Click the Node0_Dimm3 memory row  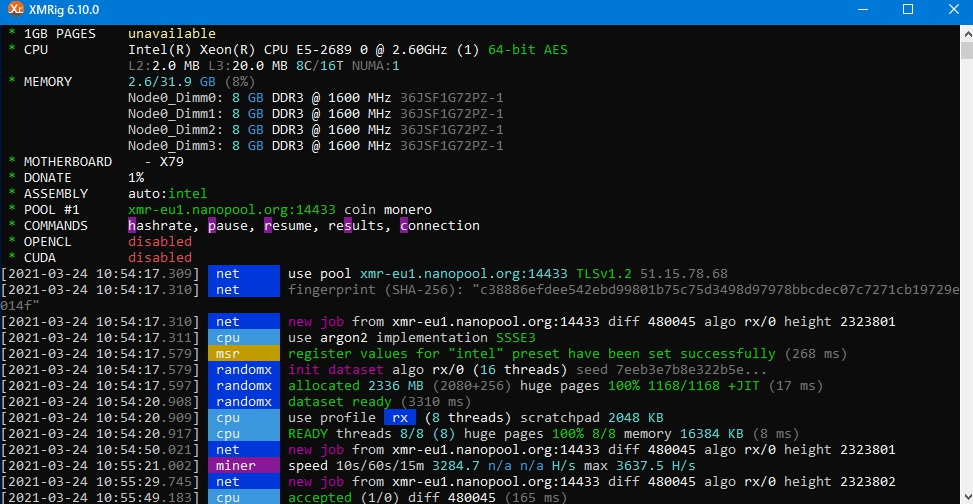(x=315, y=146)
